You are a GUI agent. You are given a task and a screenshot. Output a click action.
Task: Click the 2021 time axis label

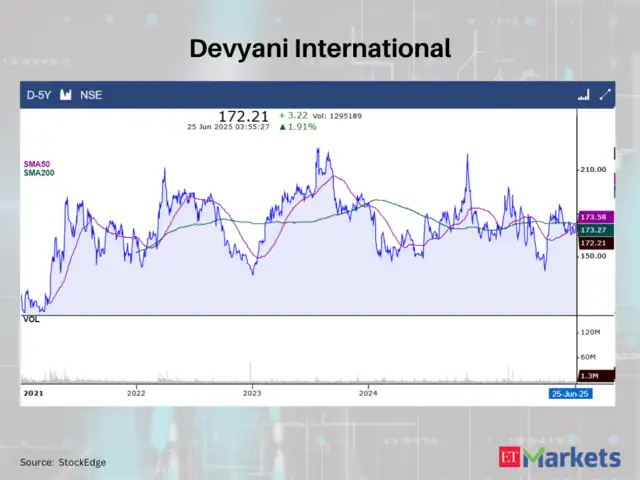(x=33, y=393)
